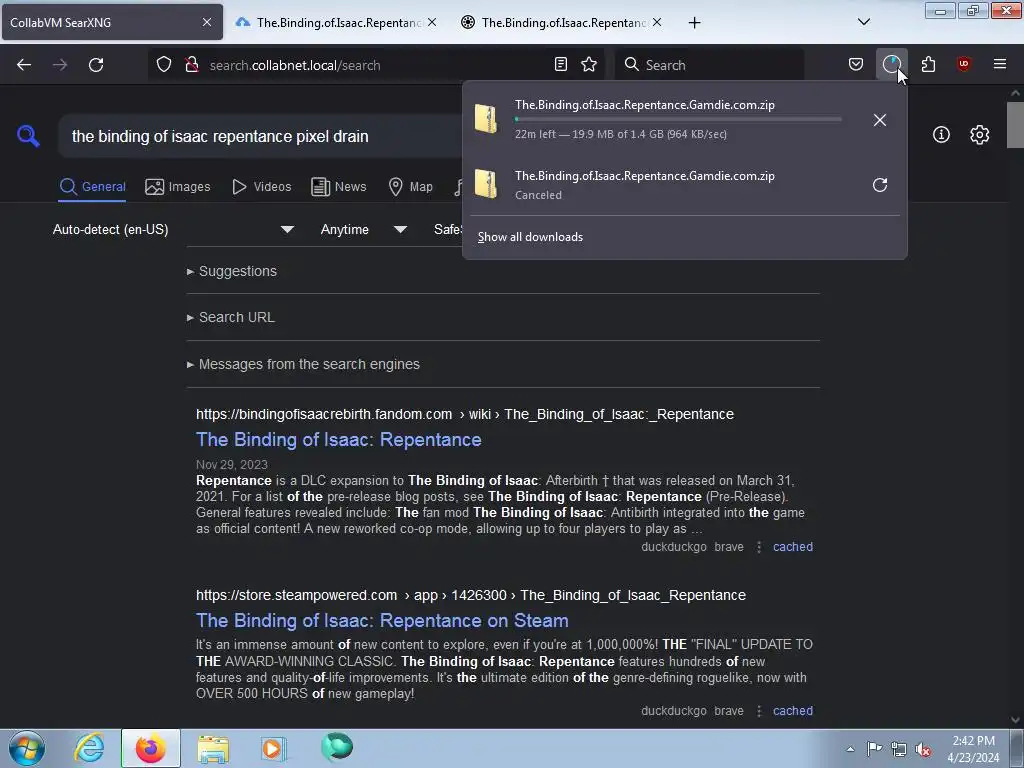1024x768 pixels.
Task: Open the Firefox hamburger menu
Action: [x=1000, y=64]
